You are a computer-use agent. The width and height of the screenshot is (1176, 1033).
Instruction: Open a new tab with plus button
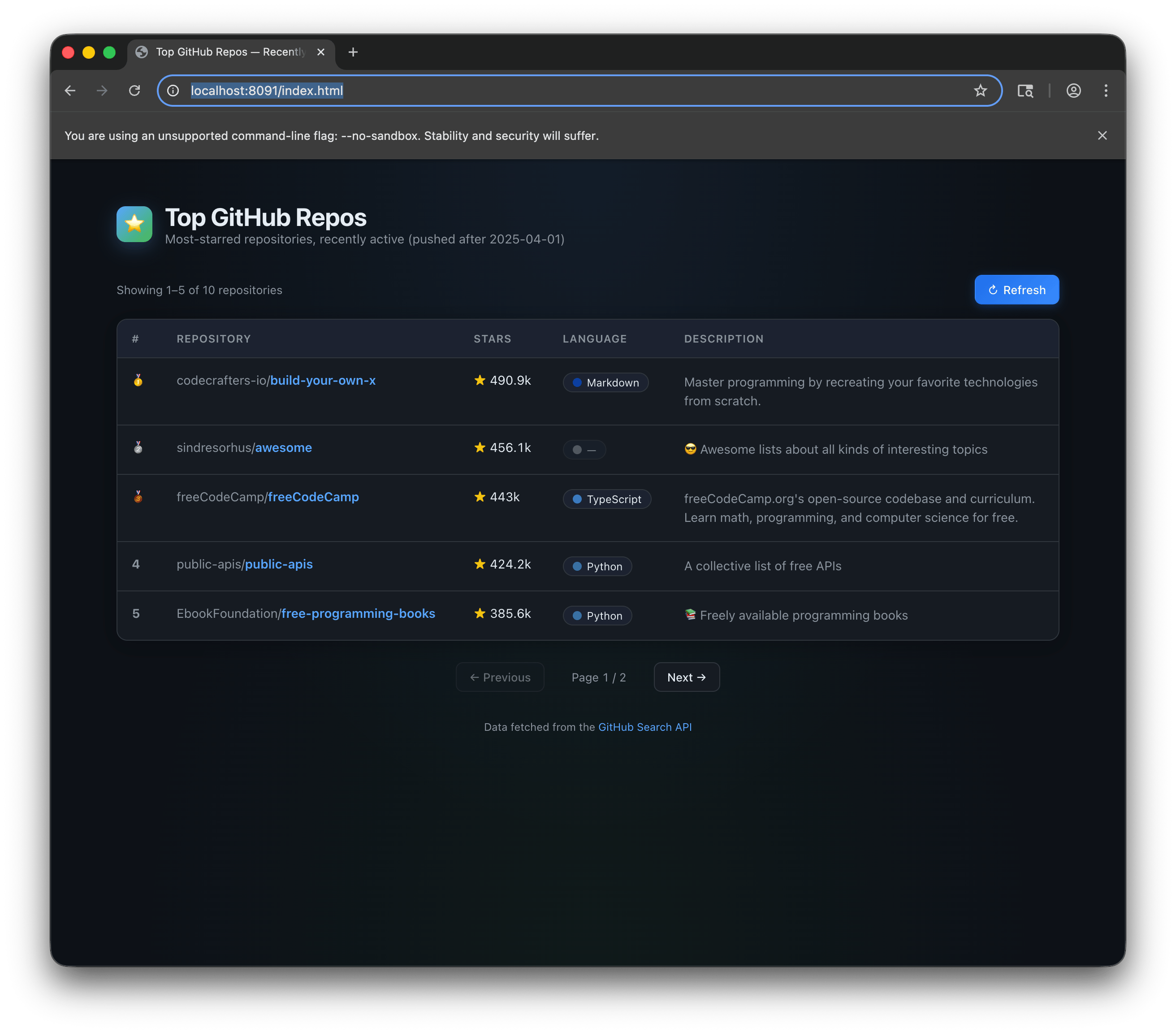353,52
